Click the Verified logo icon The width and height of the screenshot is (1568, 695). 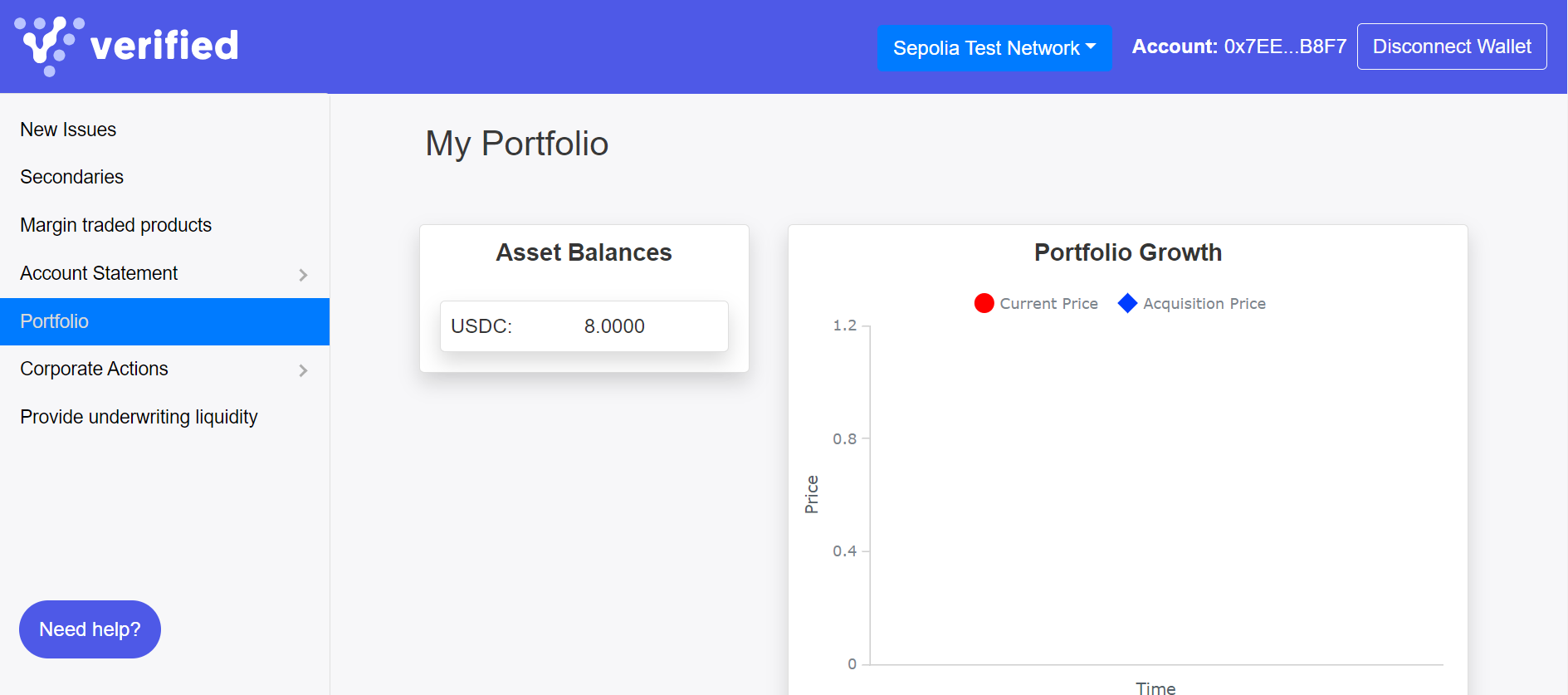click(48, 45)
